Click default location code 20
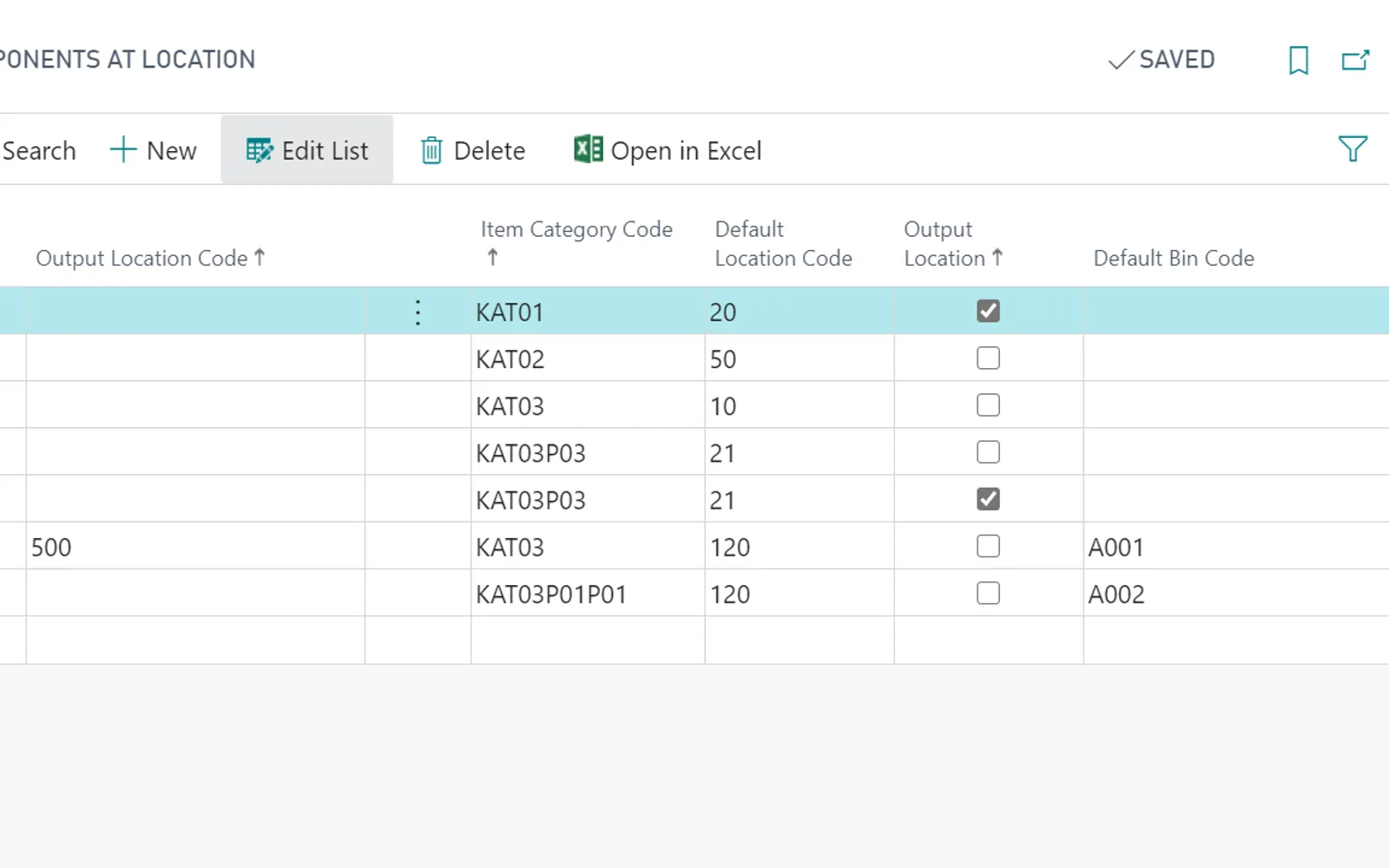The width and height of the screenshot is (1389, 868). pyautogui.click(x=800, y=312)
